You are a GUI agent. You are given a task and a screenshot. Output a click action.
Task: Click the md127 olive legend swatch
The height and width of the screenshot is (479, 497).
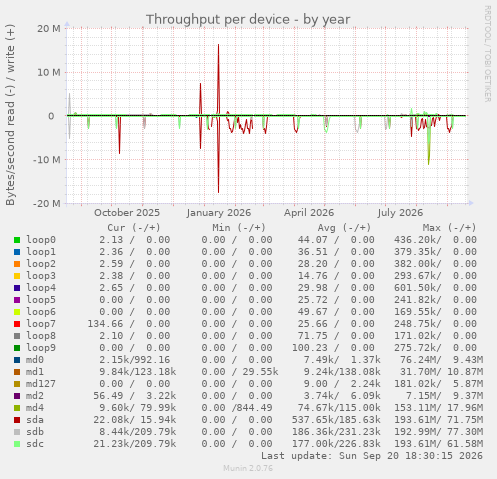click(17, 384)
